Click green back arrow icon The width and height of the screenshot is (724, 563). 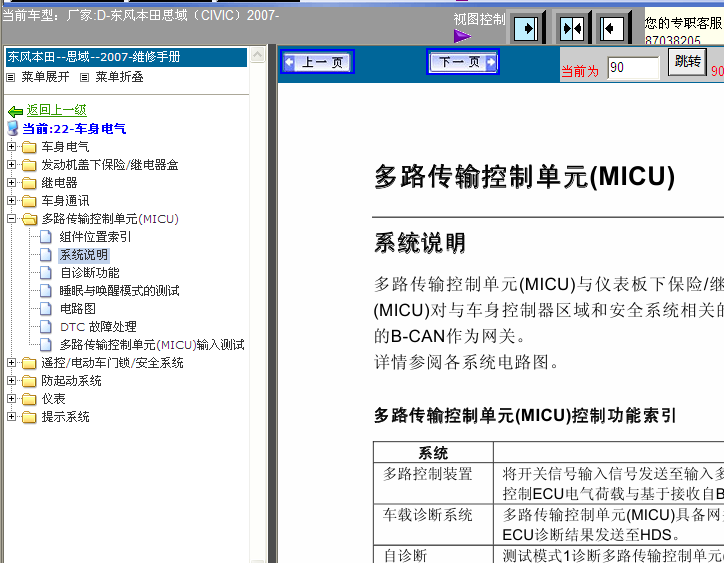tap(16, 111)
